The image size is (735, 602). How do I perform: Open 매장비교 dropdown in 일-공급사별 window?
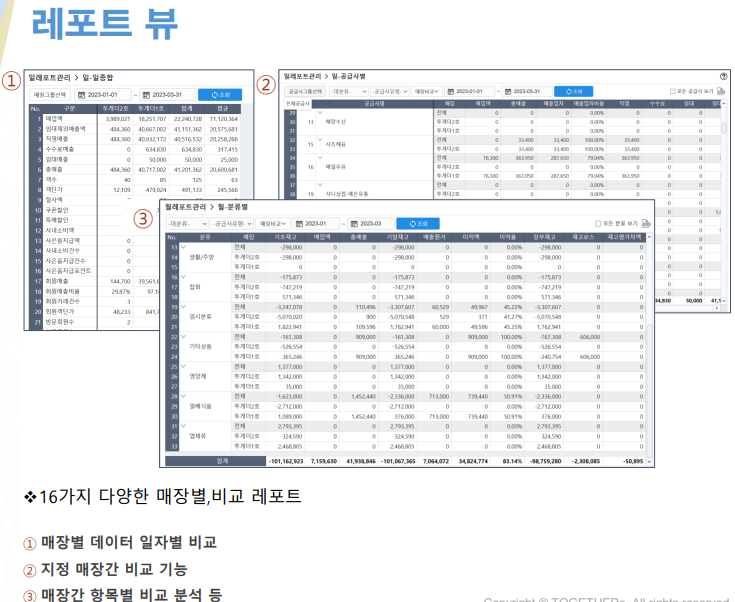pyautogui.click(x=427, y=91)
